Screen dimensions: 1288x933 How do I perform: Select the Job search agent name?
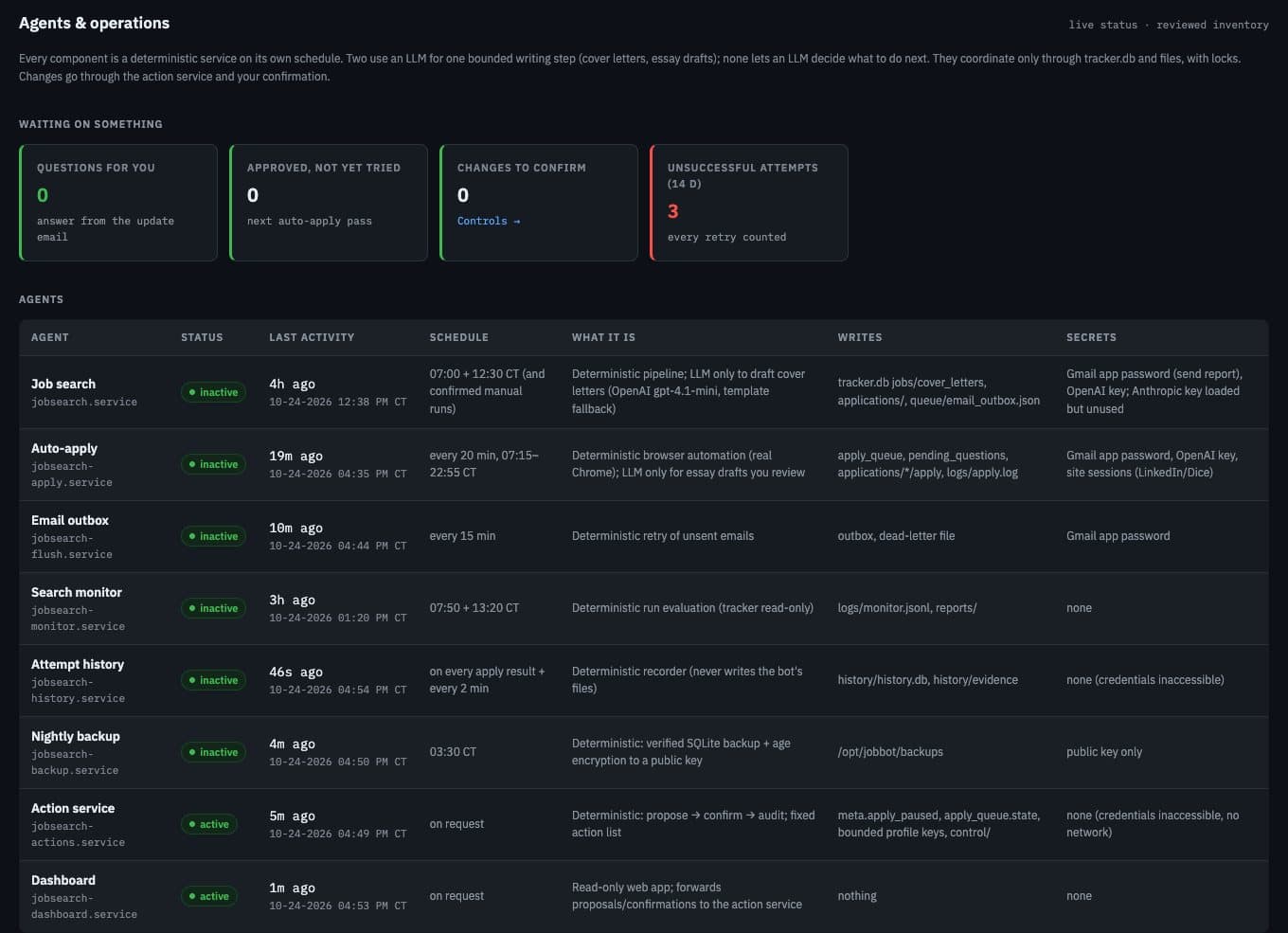coord(63,384)
